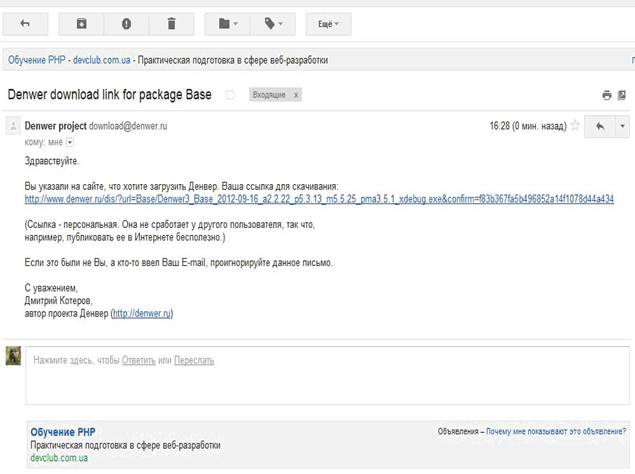The width and height of the screenshot is (635, 474).
Task: Delete email using trash icon
Action: 172,24
